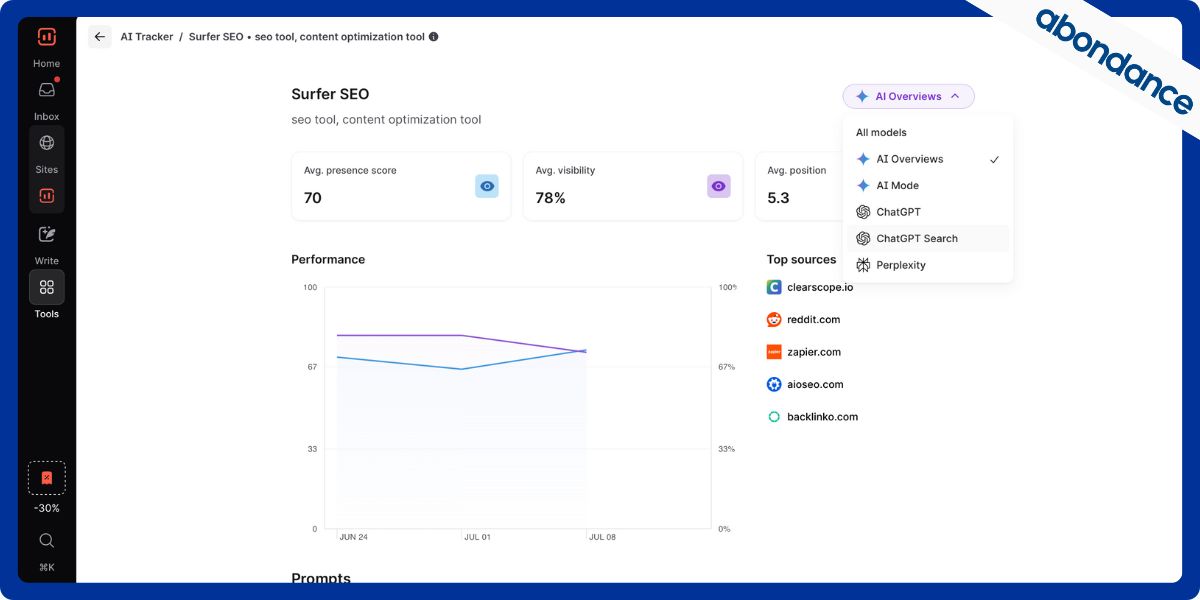The height and width of the screenshot is (600, 1200).
Task: Select AI Mode from the list
Action: tap(928, 186)
